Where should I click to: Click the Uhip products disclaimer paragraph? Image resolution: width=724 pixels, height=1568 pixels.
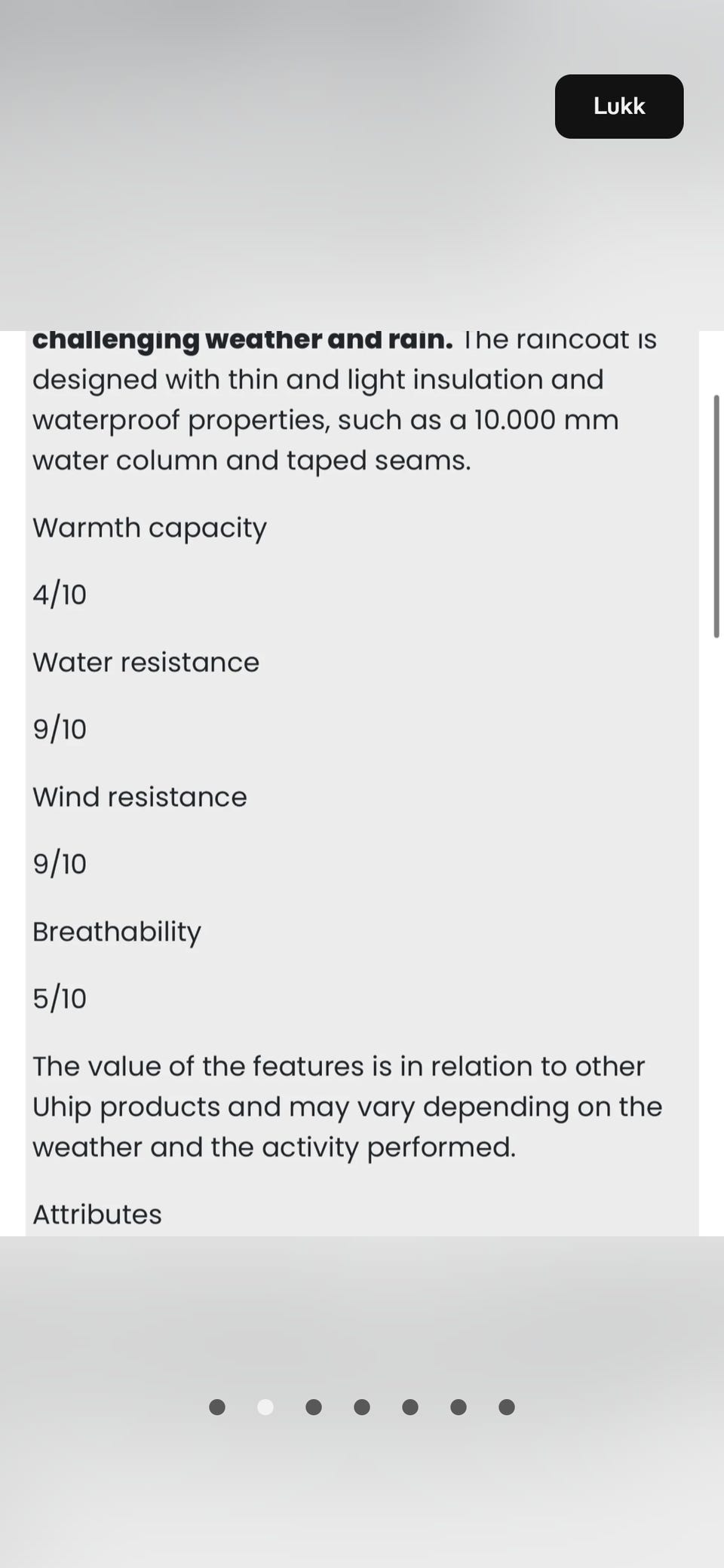347,1107
